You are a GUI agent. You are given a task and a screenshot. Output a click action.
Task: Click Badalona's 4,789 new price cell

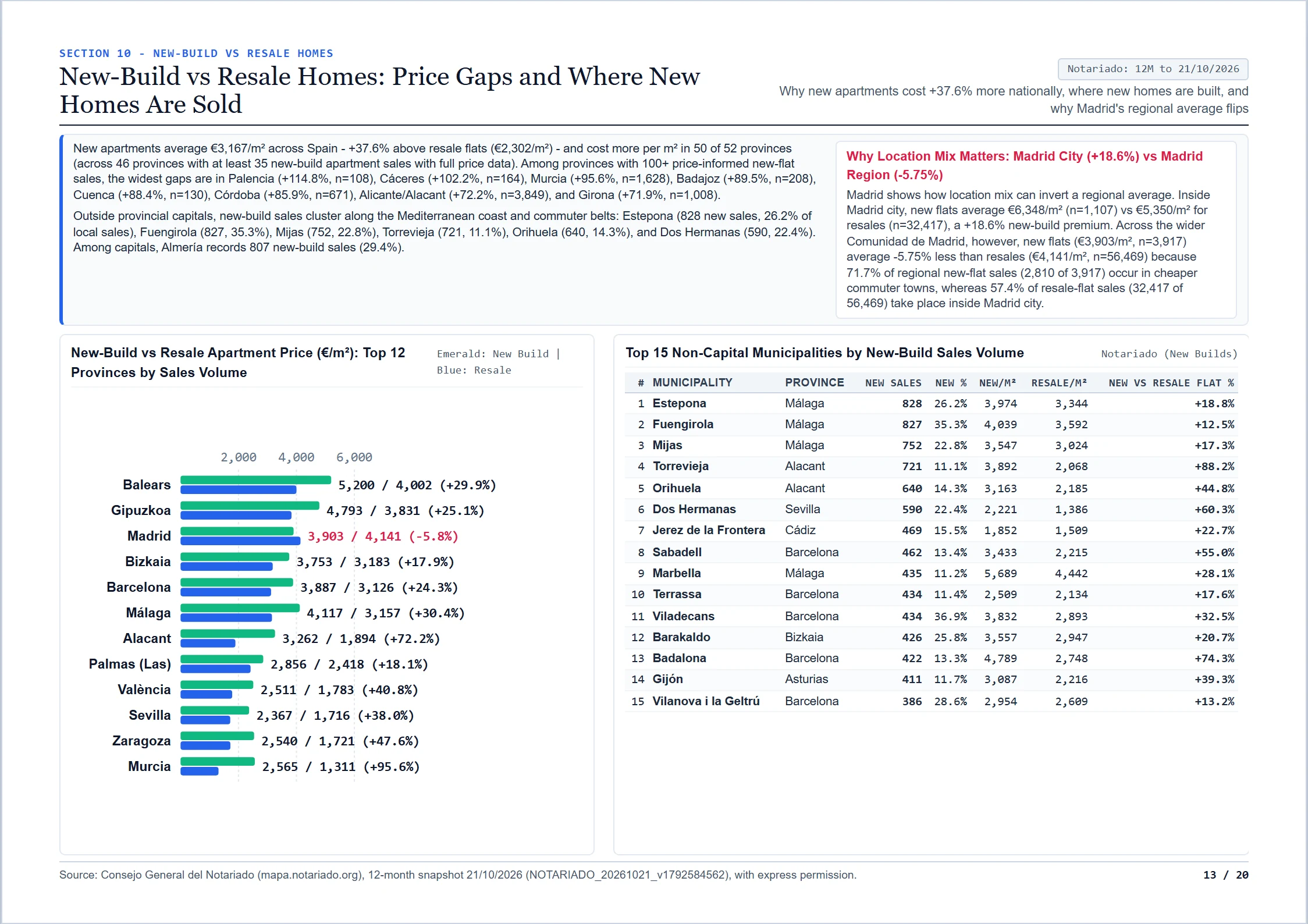tap(1000, 659)
